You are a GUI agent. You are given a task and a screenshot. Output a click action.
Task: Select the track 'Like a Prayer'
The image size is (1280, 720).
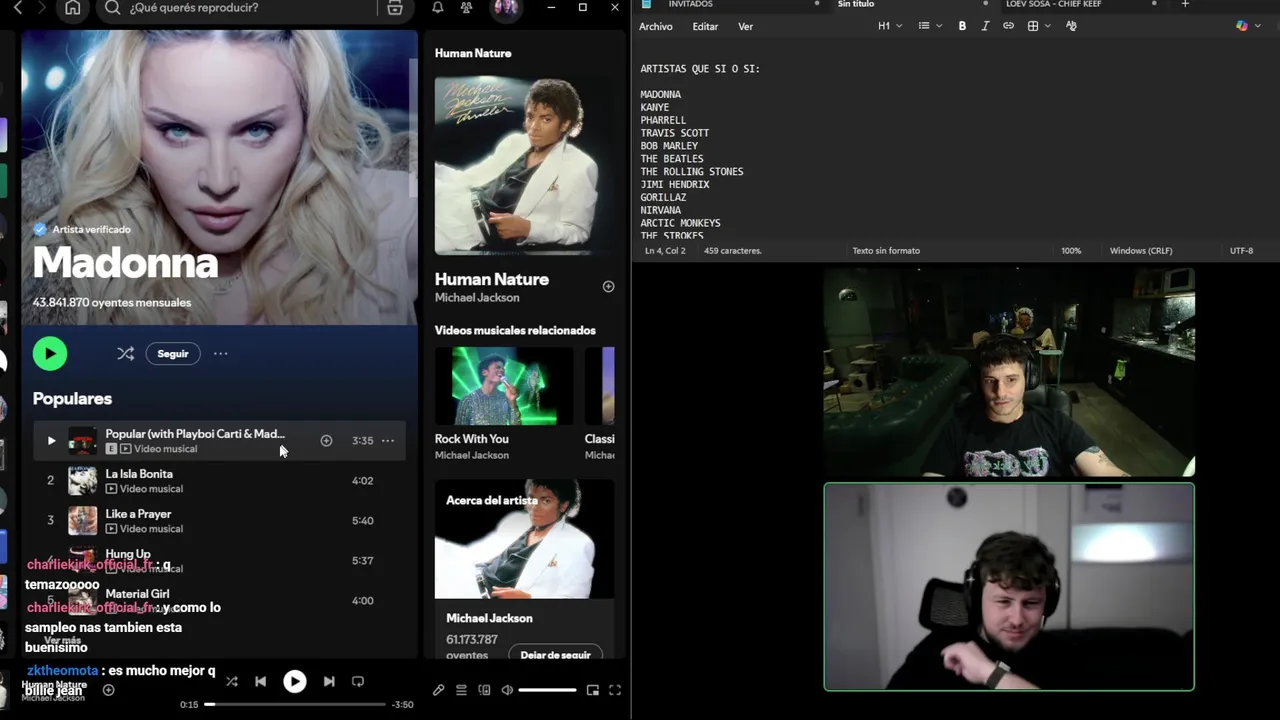pyautogui.click(x=138, y=514)
